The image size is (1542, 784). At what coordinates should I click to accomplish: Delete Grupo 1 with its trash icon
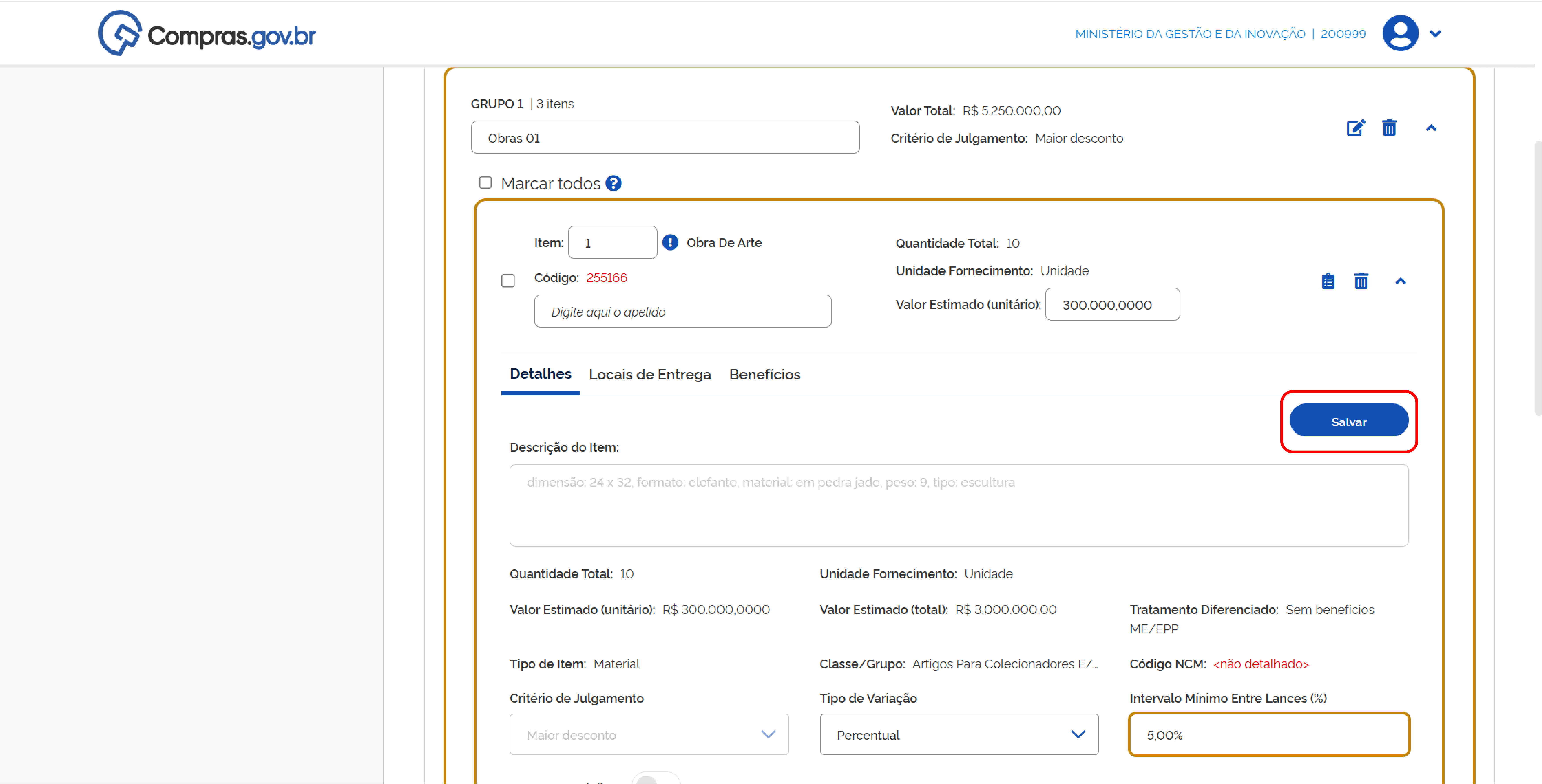[1389, 128]
